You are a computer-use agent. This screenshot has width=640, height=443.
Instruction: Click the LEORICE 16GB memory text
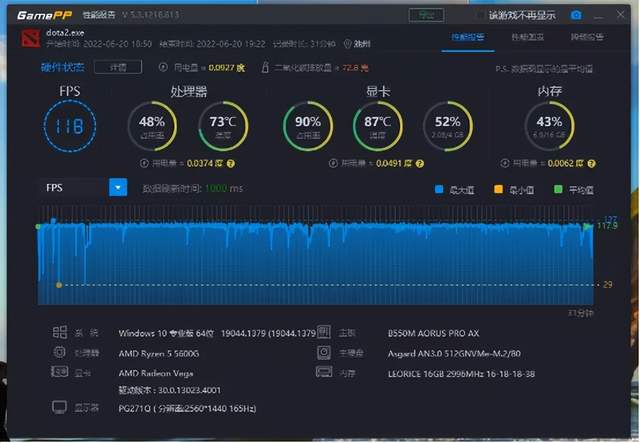click(x=461, y=374)
